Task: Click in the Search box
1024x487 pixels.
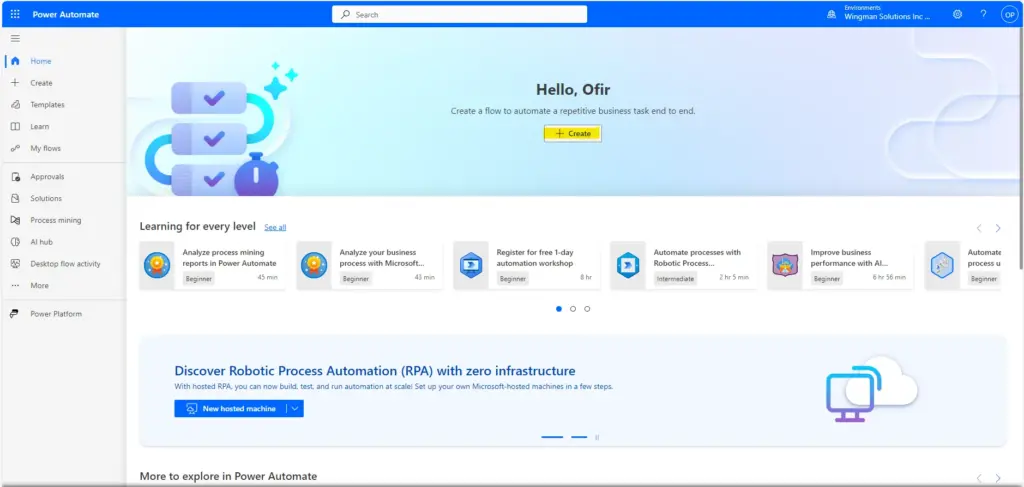Action: click(460, 14)
